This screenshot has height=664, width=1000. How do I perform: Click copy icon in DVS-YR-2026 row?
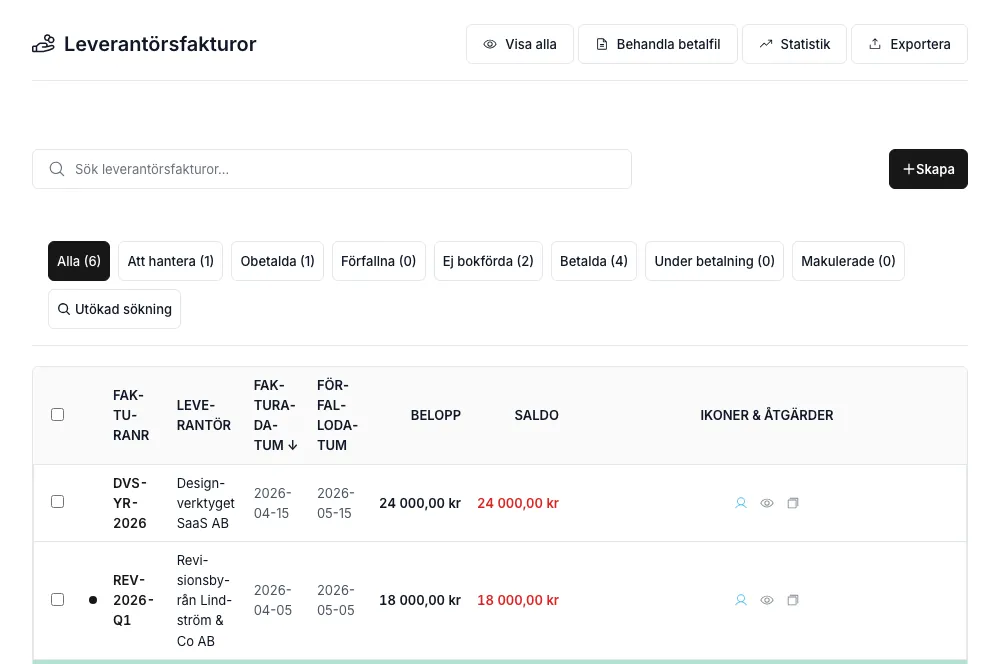793,503
